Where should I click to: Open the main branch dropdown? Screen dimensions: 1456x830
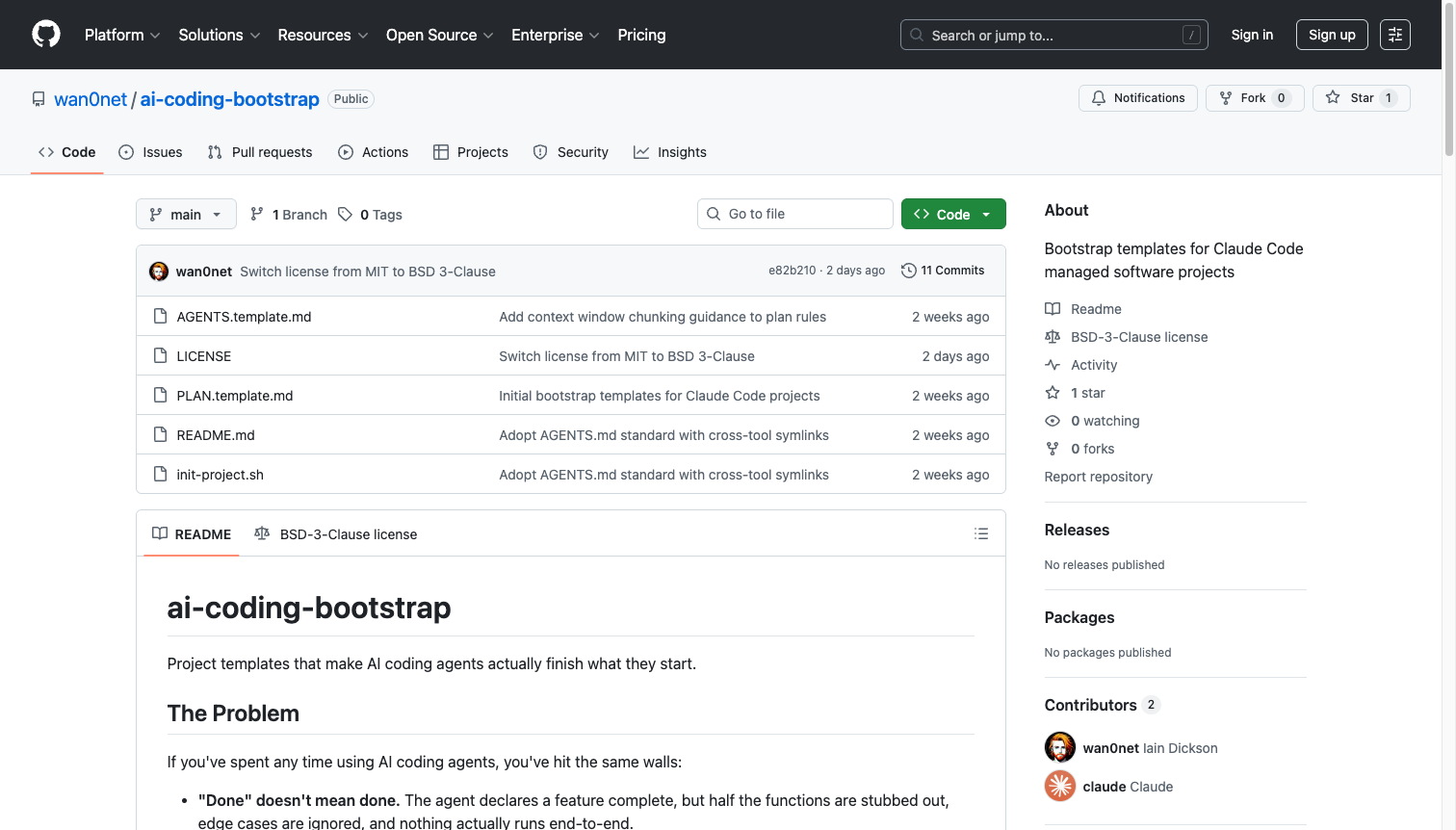pos(185,214)
